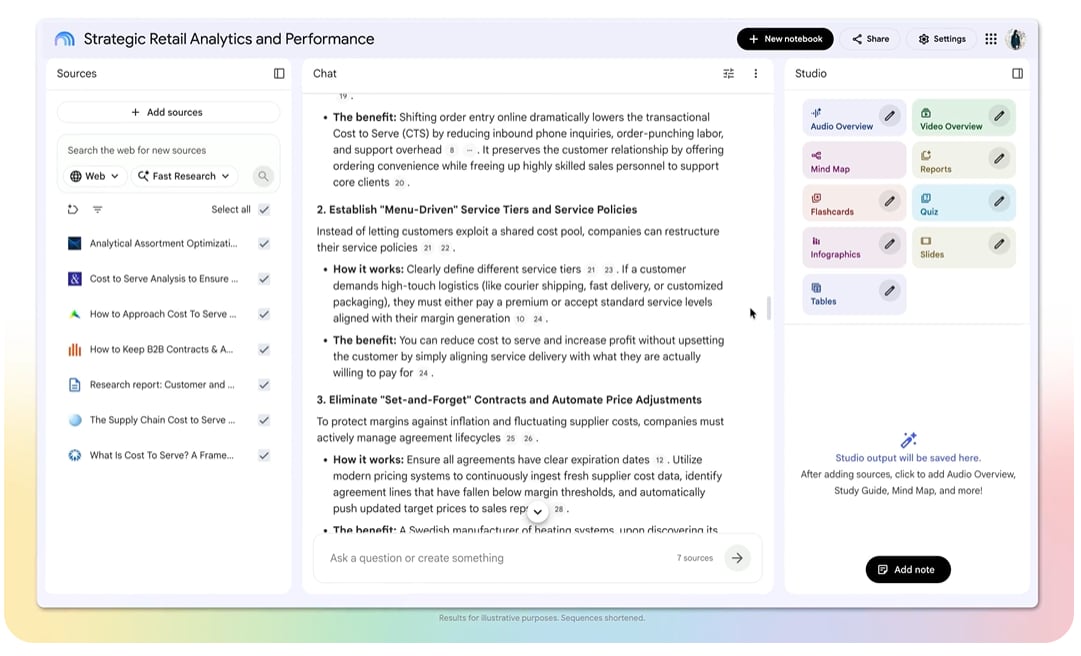
Task: Expand the Fast Research dropdown
Action: point(183,176)
